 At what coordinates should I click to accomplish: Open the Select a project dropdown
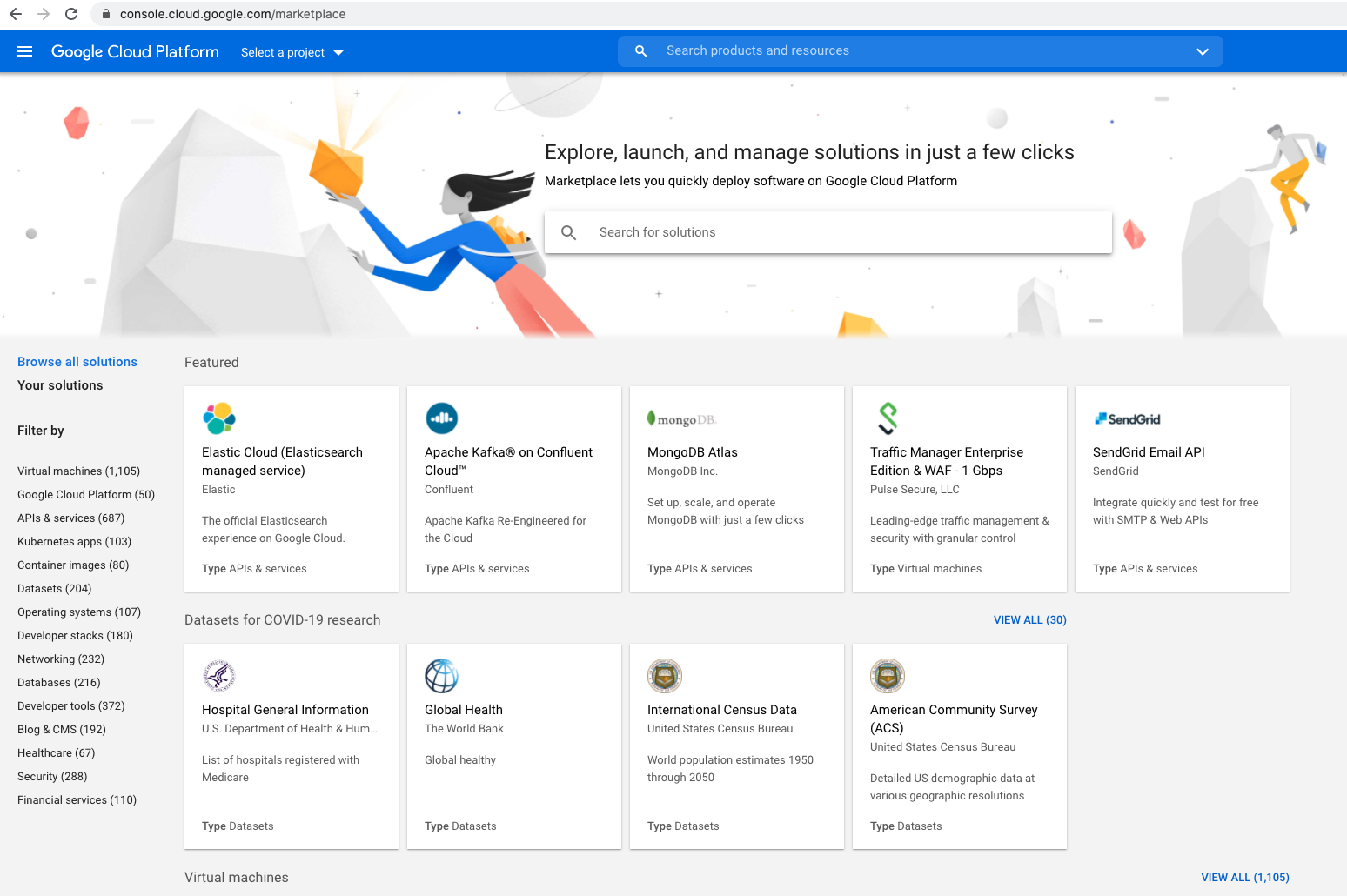292,52
